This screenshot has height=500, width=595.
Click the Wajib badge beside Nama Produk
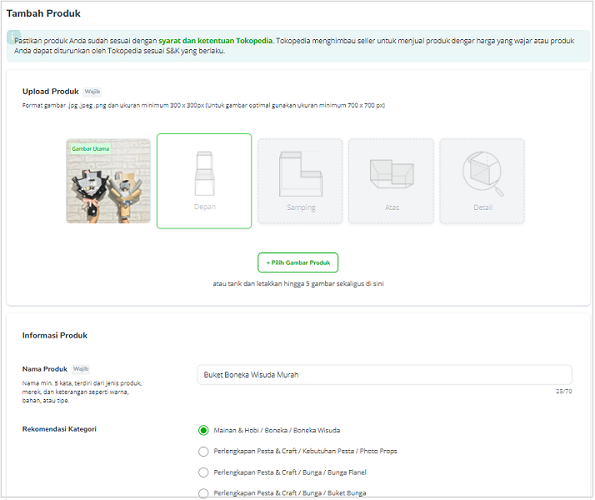point(81,369)
